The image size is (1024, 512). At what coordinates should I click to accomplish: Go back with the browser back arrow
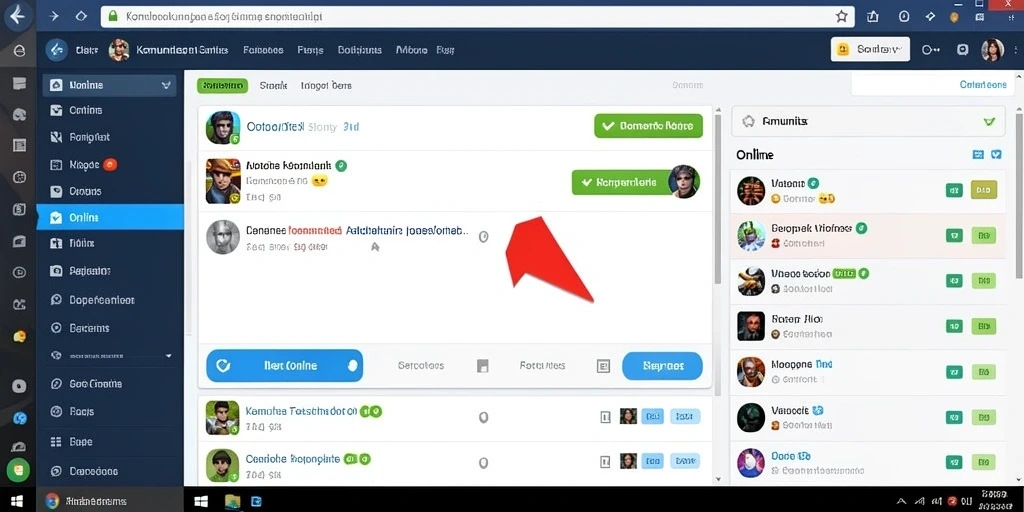pos(18,14)
